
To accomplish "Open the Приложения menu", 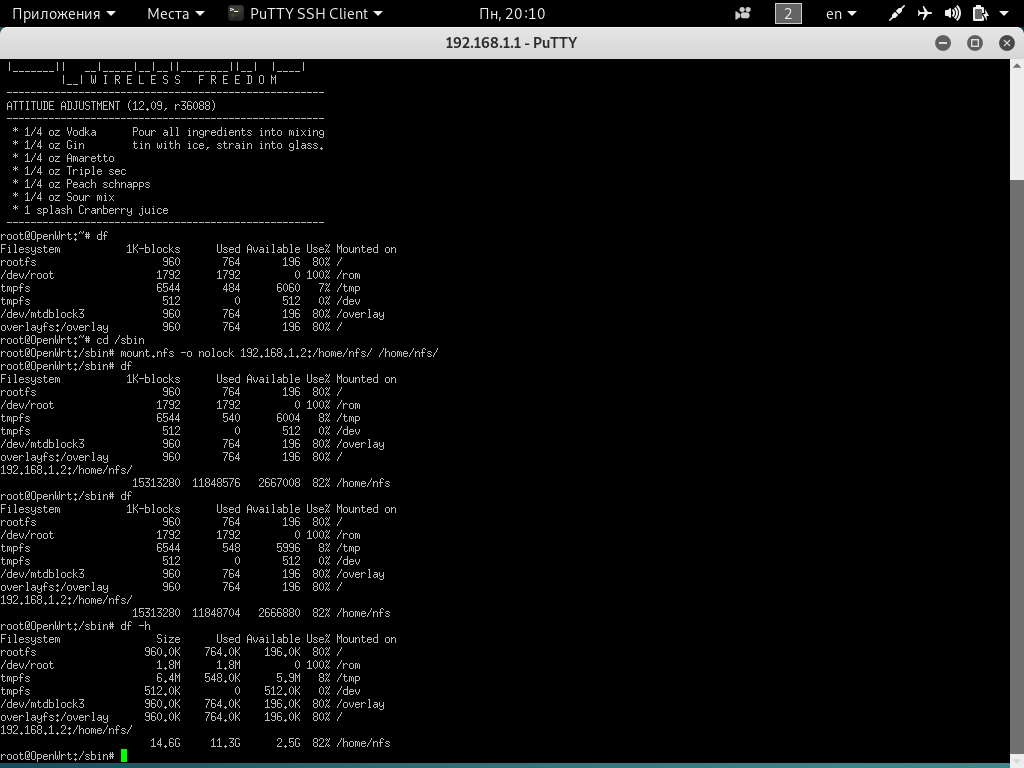I will point(63,14).
